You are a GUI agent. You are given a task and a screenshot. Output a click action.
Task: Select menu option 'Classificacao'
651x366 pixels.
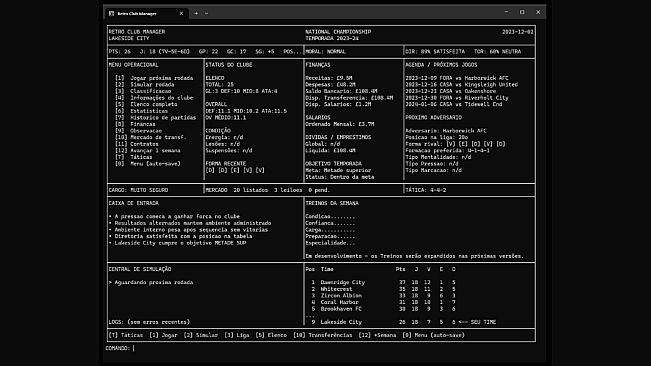click(x=143, y=91)
